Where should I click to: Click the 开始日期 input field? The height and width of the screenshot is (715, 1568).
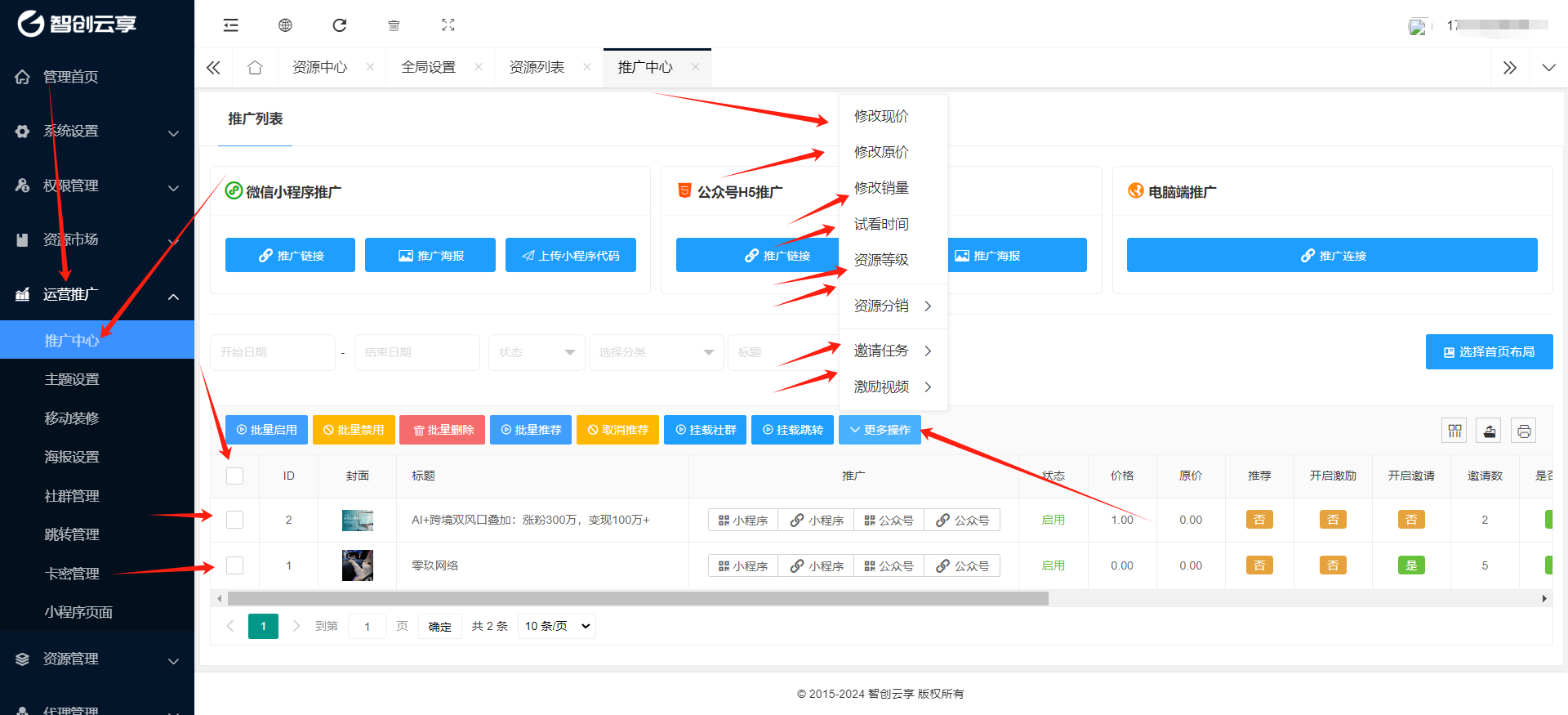273,352
